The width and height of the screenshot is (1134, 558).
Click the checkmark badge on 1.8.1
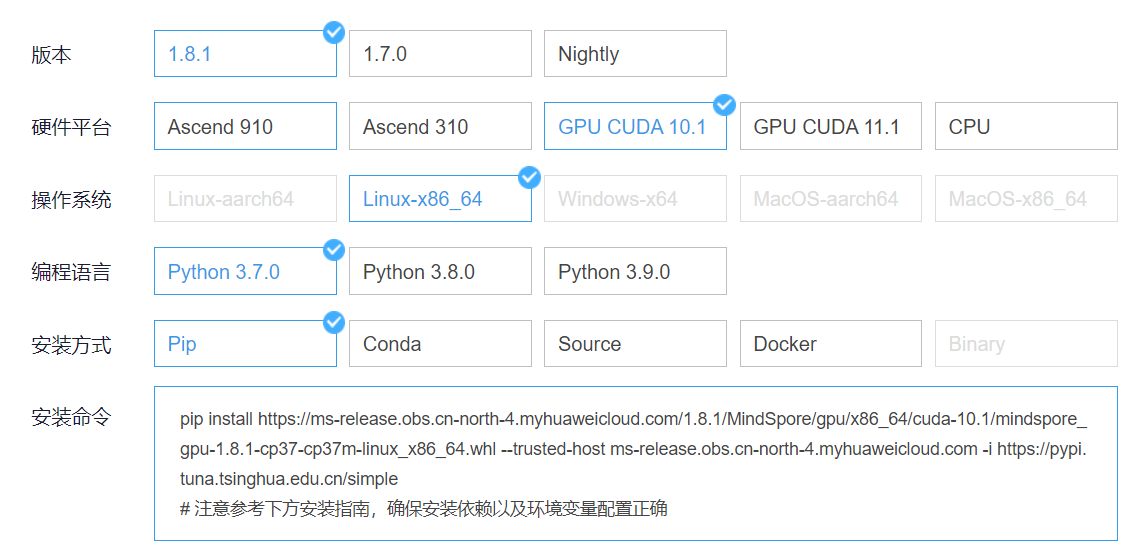(x=334, y=33)
